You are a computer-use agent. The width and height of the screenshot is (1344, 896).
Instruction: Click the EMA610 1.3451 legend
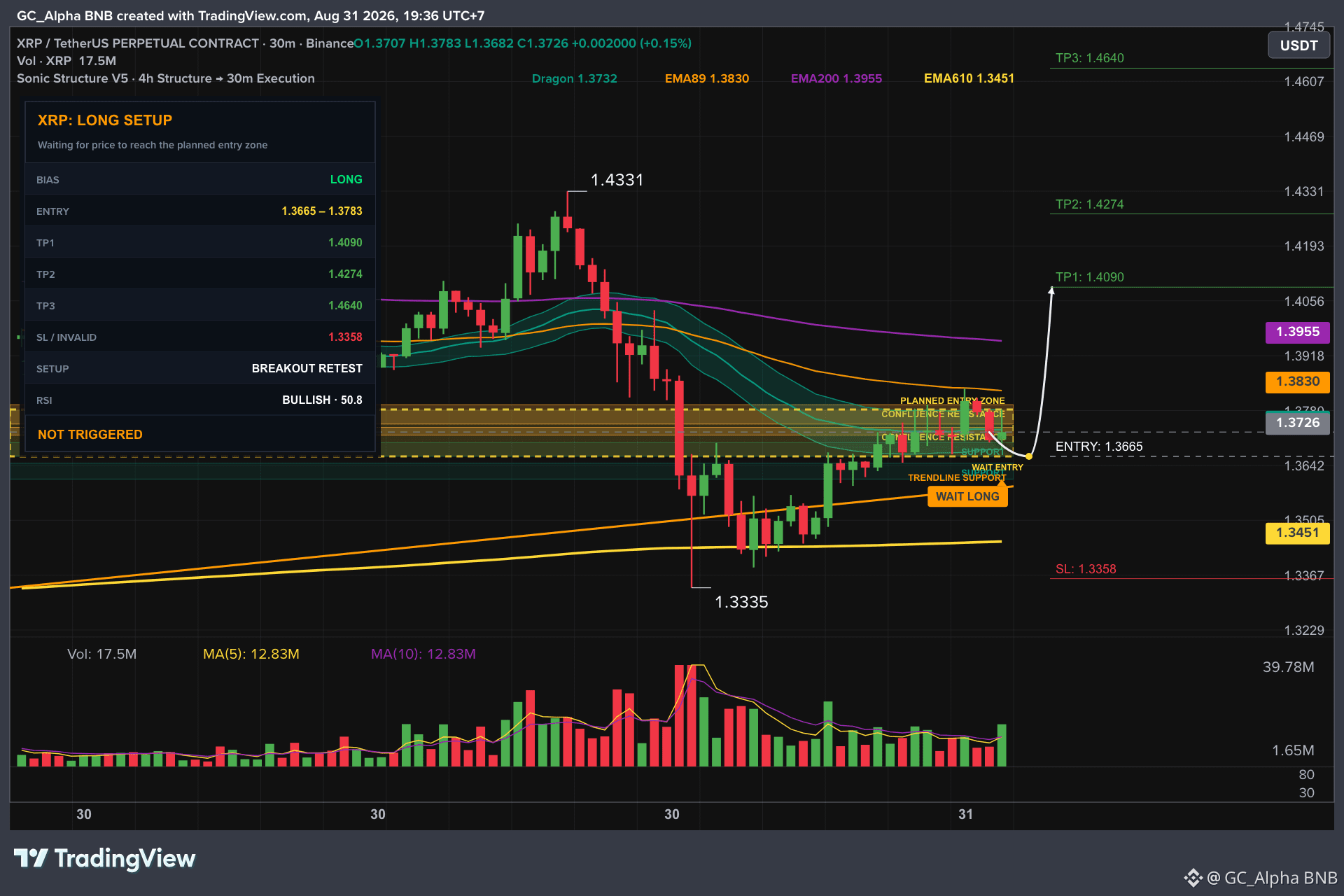coord(969,78)
